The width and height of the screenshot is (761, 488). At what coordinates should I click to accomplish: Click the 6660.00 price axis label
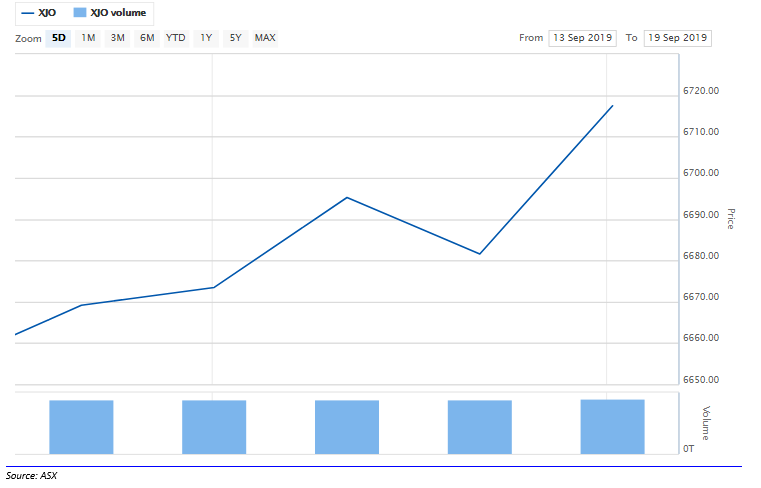(x=701, y=338)
